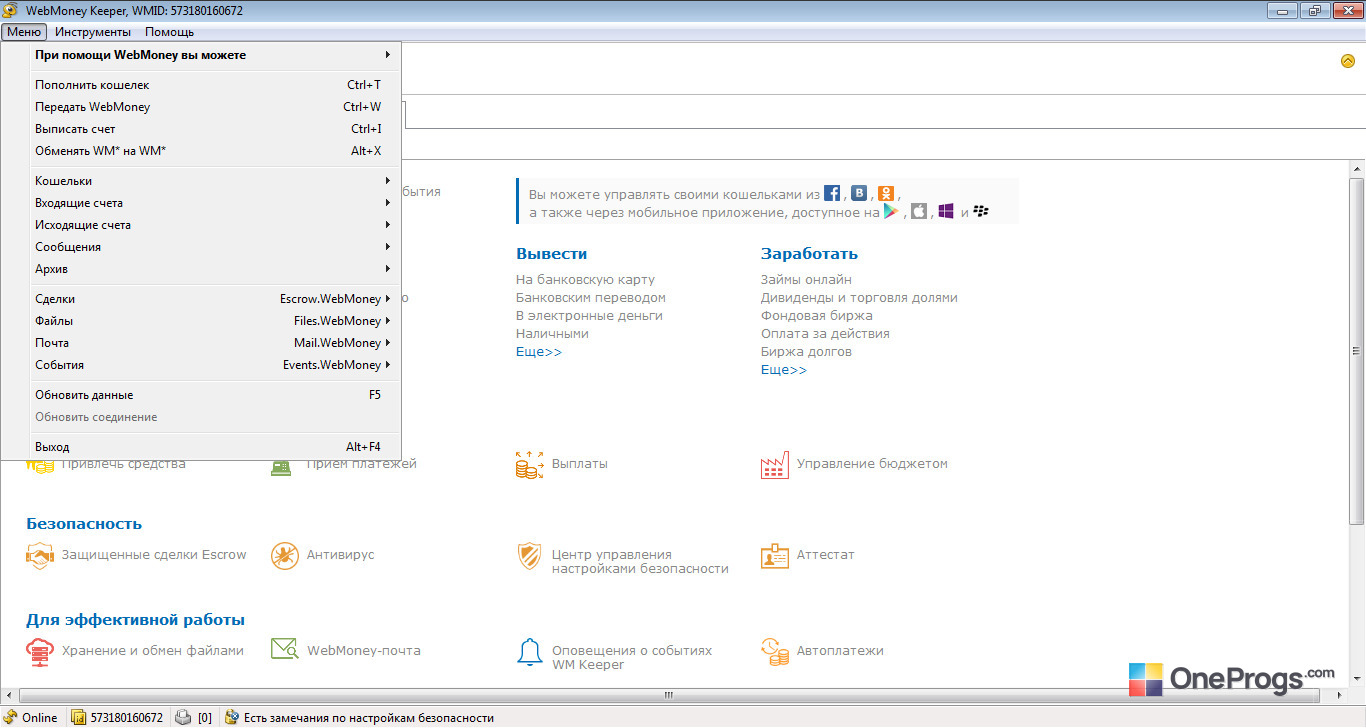Click the Online connection status icon
The width and height of the screenshot is (1366, 728).
[10, 717]
